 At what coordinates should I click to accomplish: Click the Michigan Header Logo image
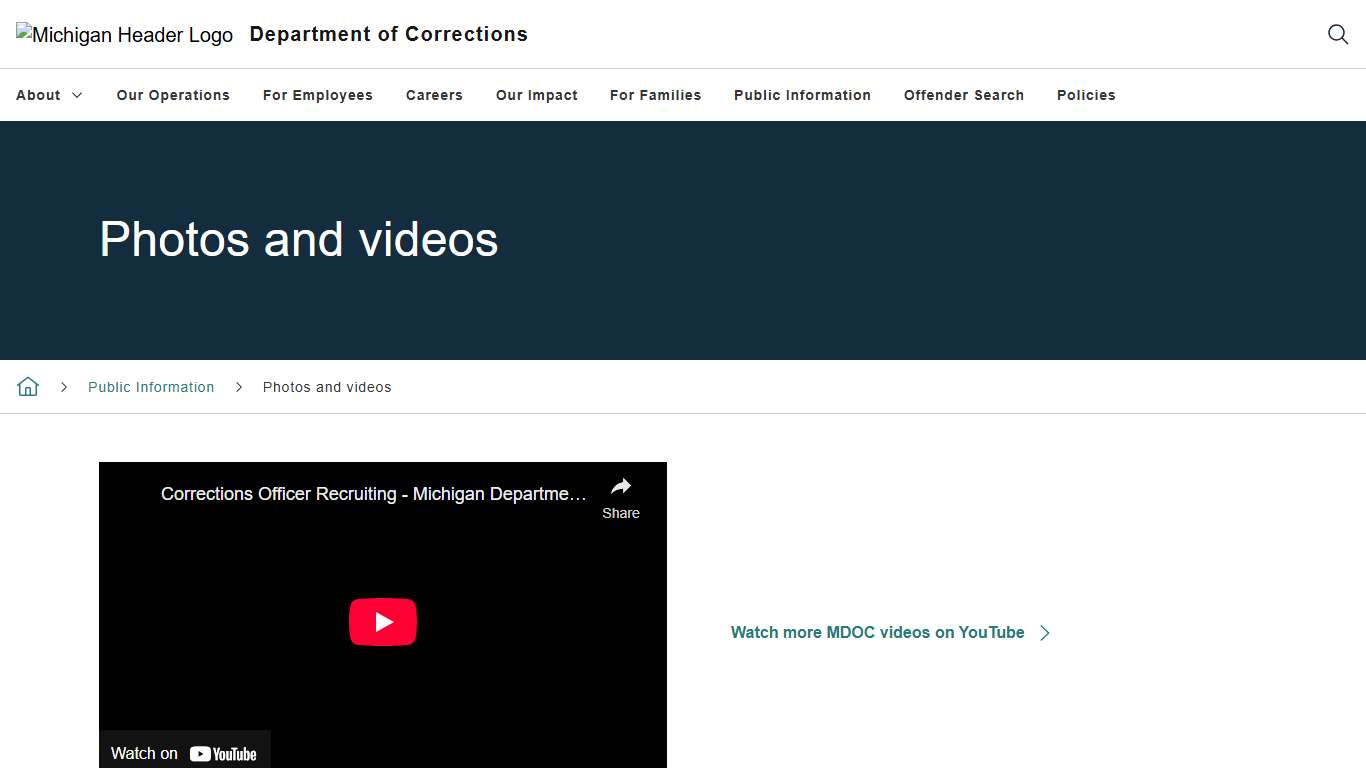pos(125,35)
